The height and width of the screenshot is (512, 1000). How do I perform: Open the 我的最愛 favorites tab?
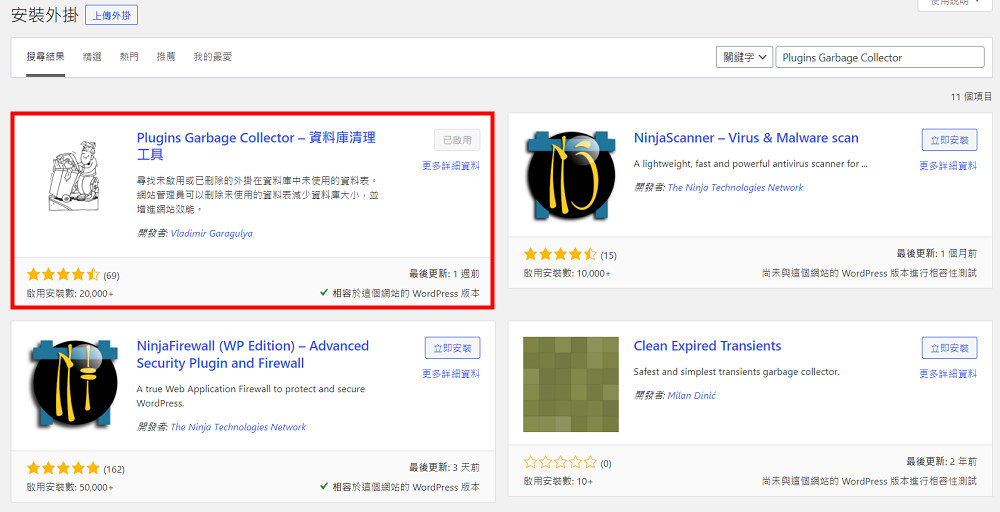point(213,57)
